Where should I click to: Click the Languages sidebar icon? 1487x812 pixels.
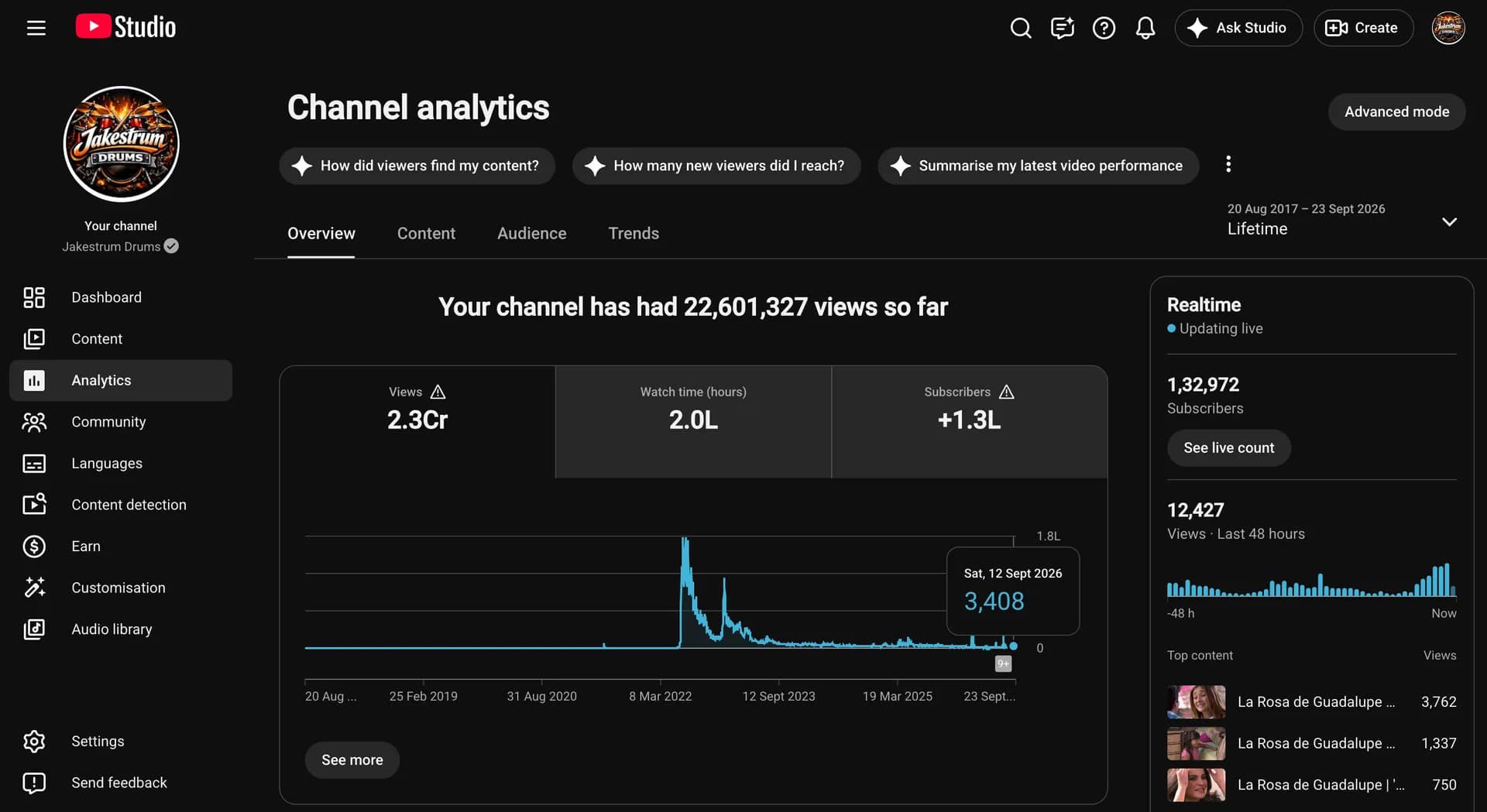click(x=34, y=463)
